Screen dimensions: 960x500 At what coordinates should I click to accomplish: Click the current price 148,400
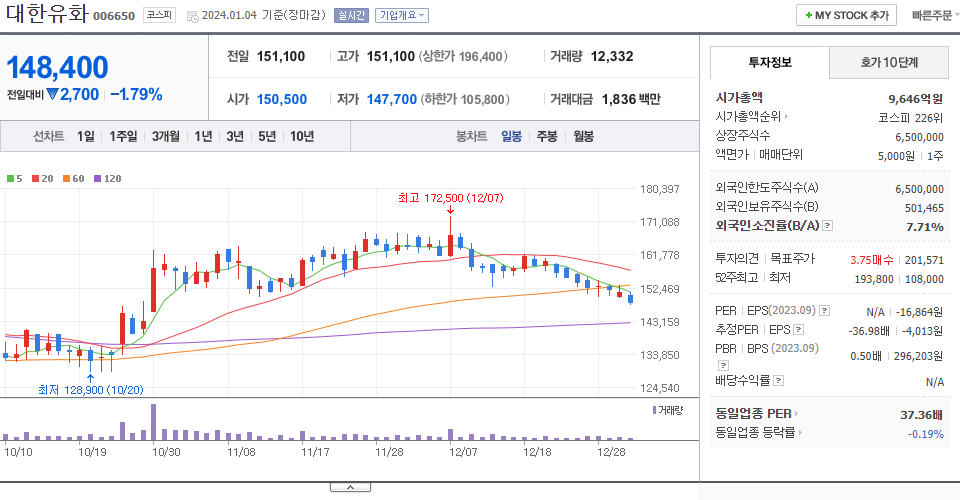[x=58, y=67]
